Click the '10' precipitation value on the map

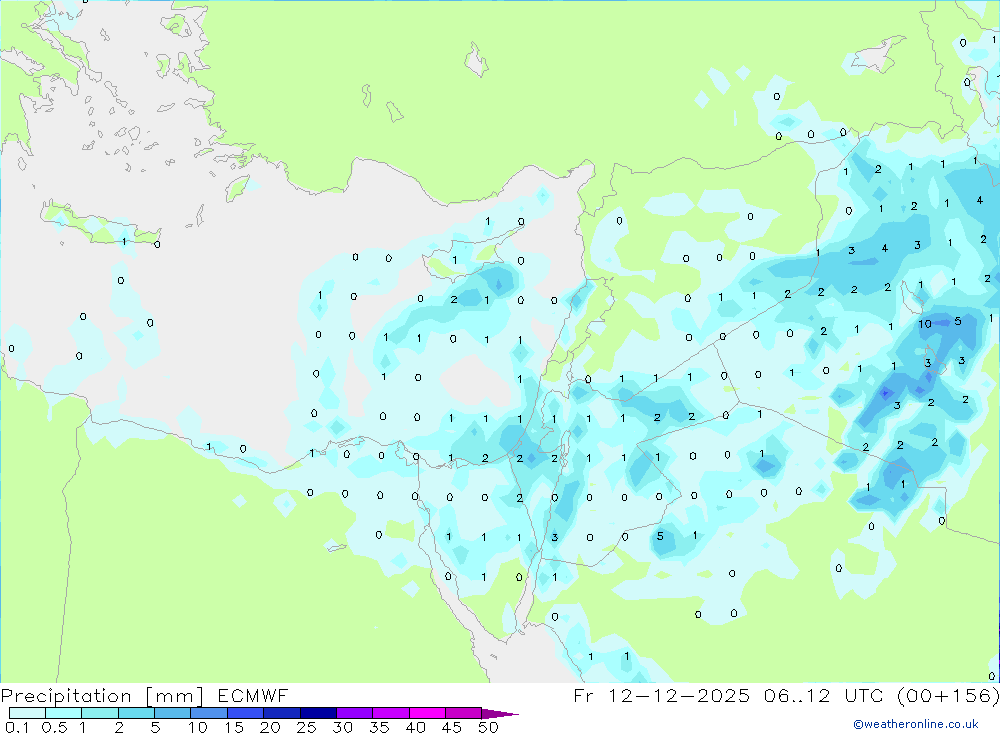(x=925, y=324)
